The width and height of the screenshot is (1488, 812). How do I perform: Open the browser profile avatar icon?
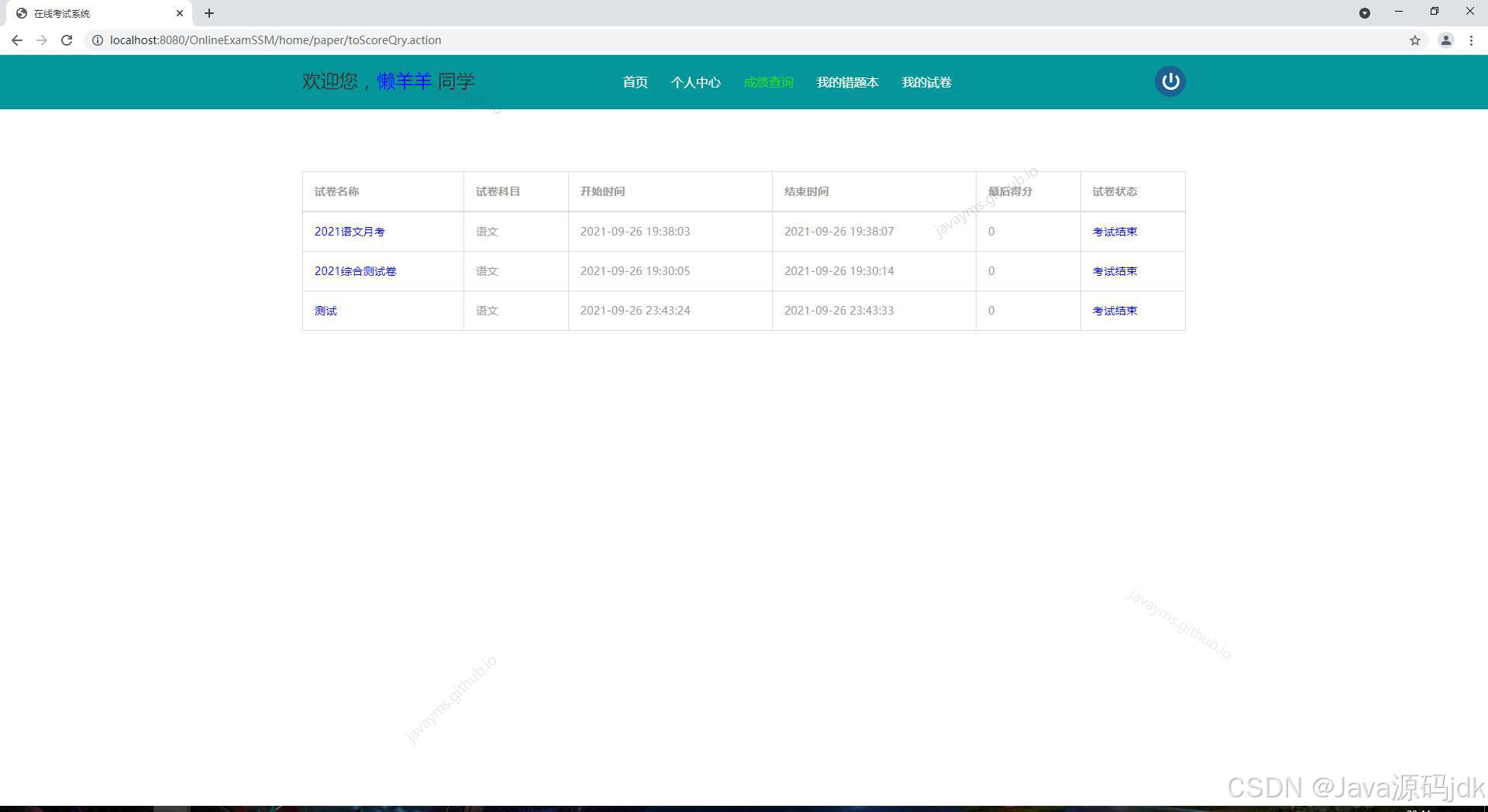[x=1445, y=40]
